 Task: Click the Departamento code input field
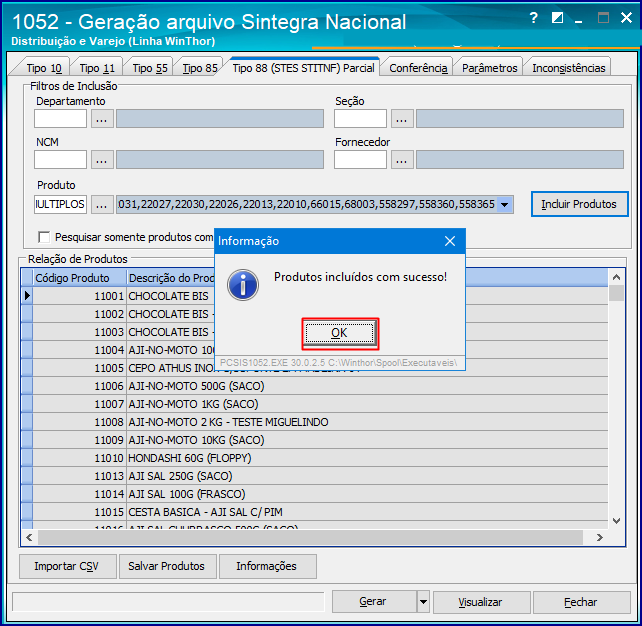tap(61, 119)
